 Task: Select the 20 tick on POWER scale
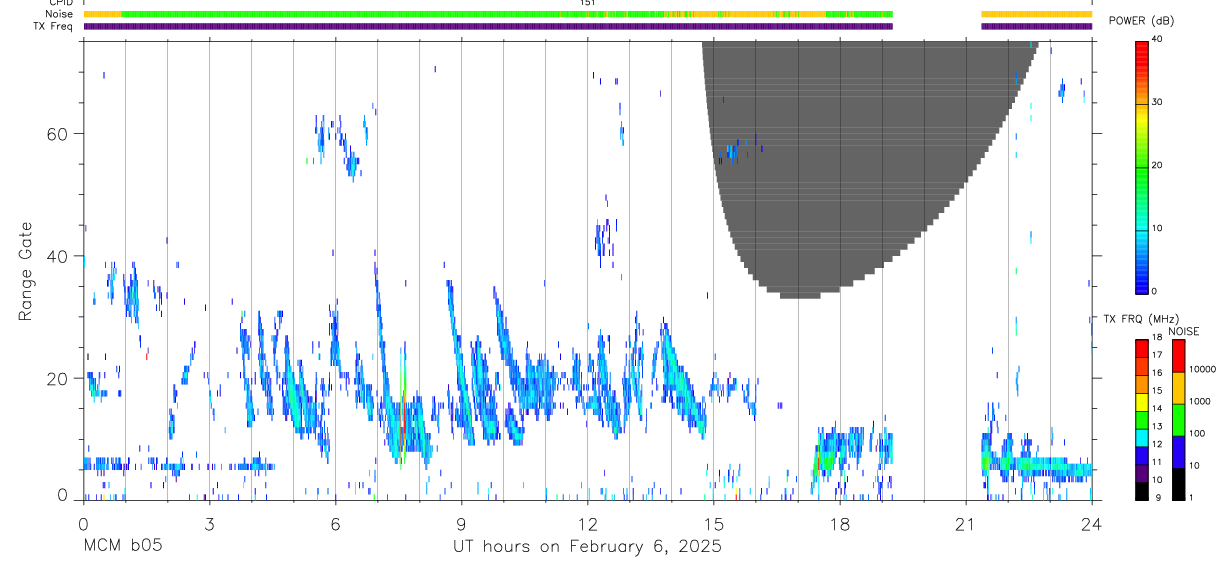[1158, 166]
